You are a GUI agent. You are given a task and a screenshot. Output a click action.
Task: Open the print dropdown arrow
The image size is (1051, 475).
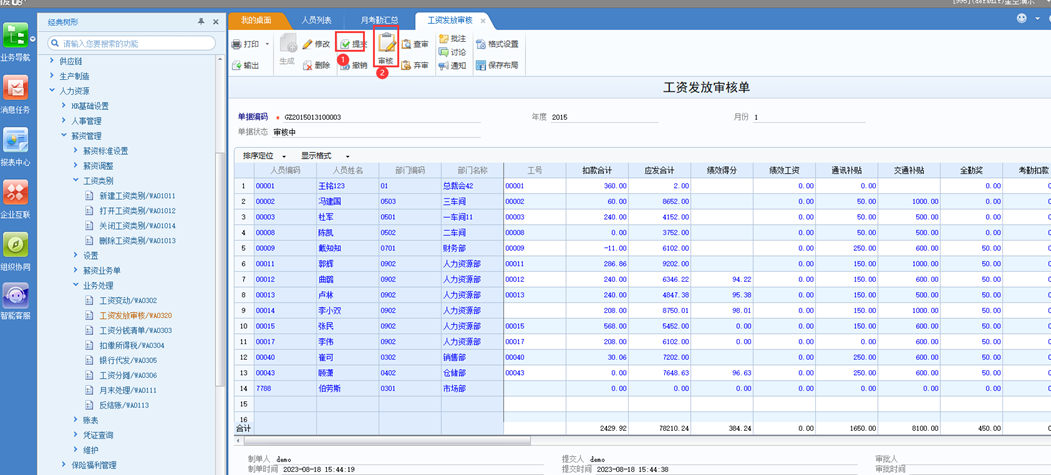tap(267, 44)
